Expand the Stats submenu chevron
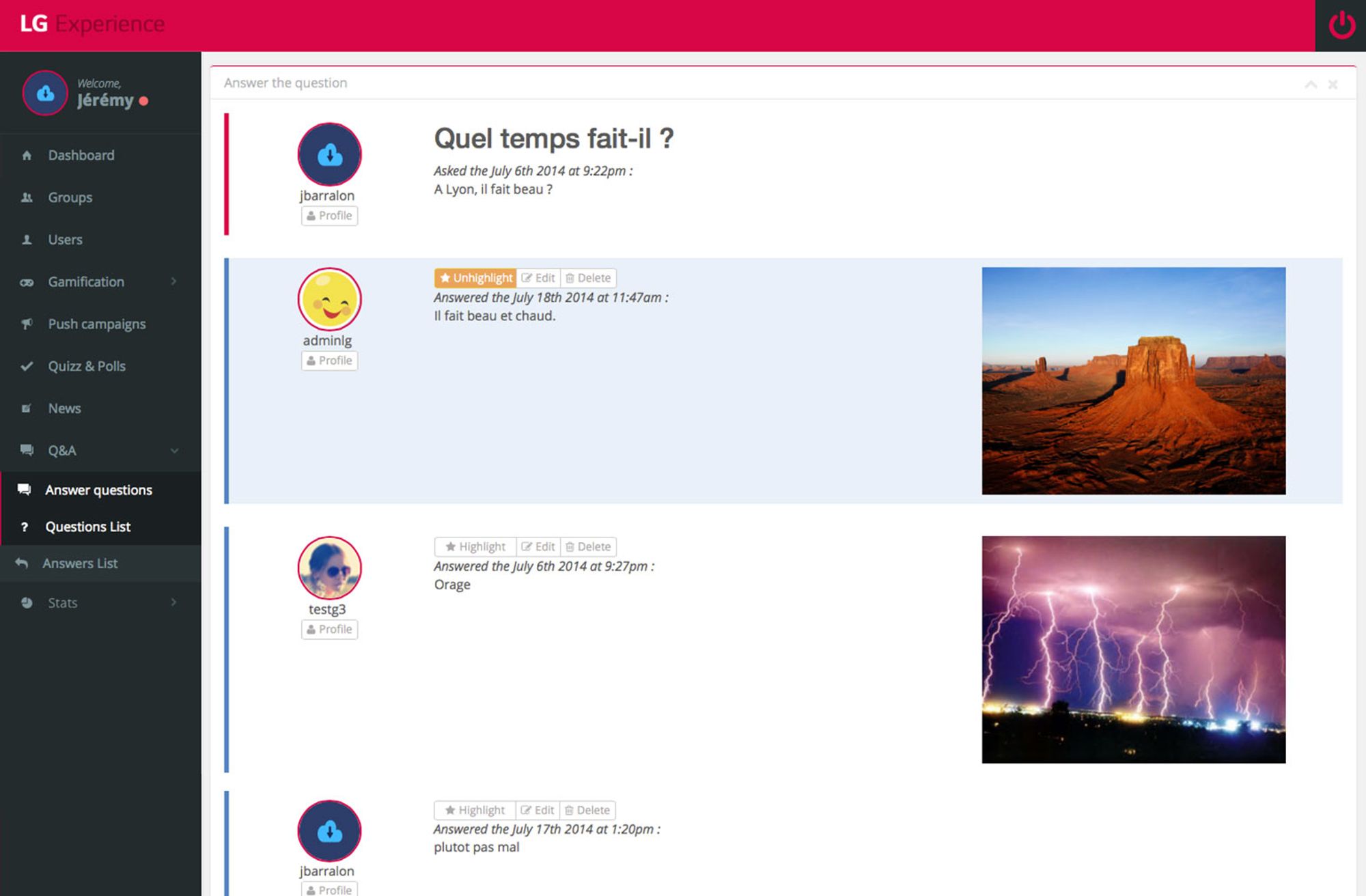Screen dimensions: 1366x896 tap(173, 602)
